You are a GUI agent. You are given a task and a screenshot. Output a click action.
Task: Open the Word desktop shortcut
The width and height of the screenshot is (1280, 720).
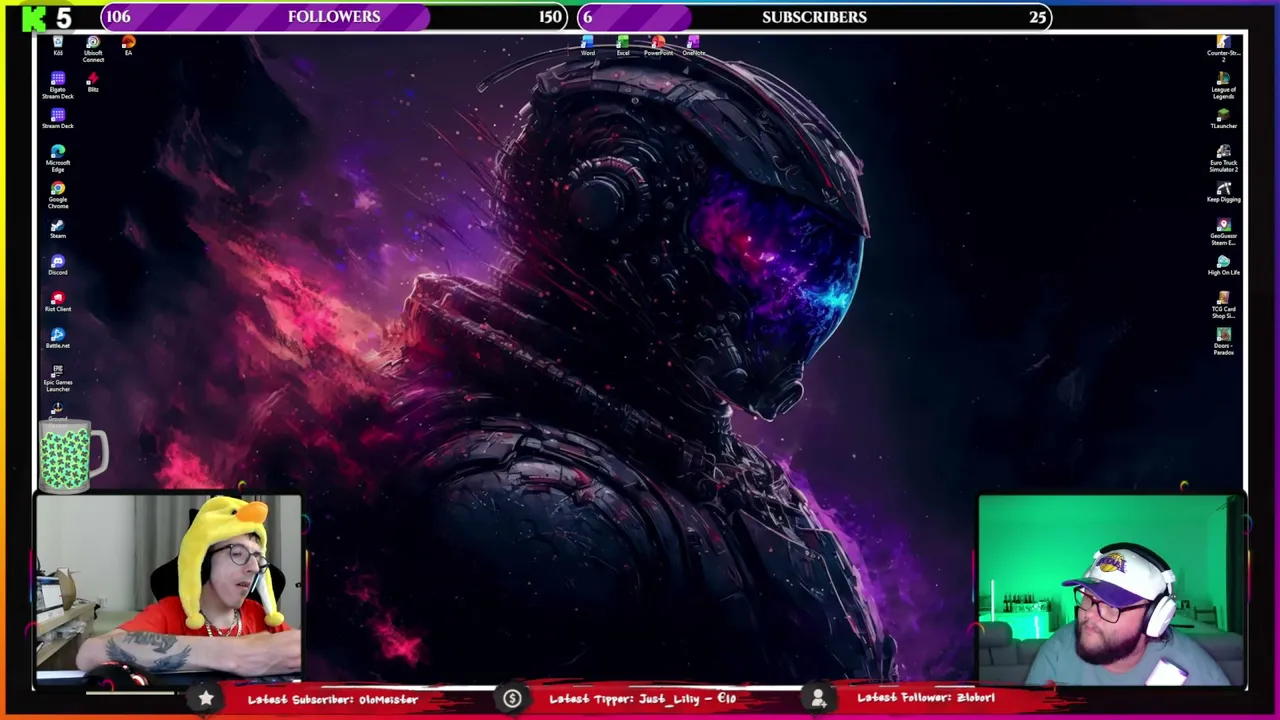(x=588, y=46)
